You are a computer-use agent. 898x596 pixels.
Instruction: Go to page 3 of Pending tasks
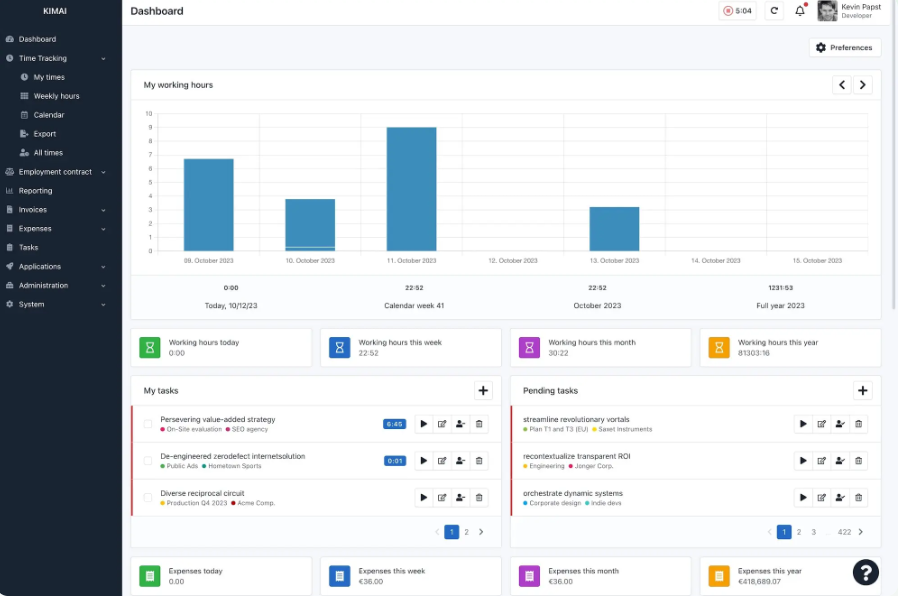(813, 532)
